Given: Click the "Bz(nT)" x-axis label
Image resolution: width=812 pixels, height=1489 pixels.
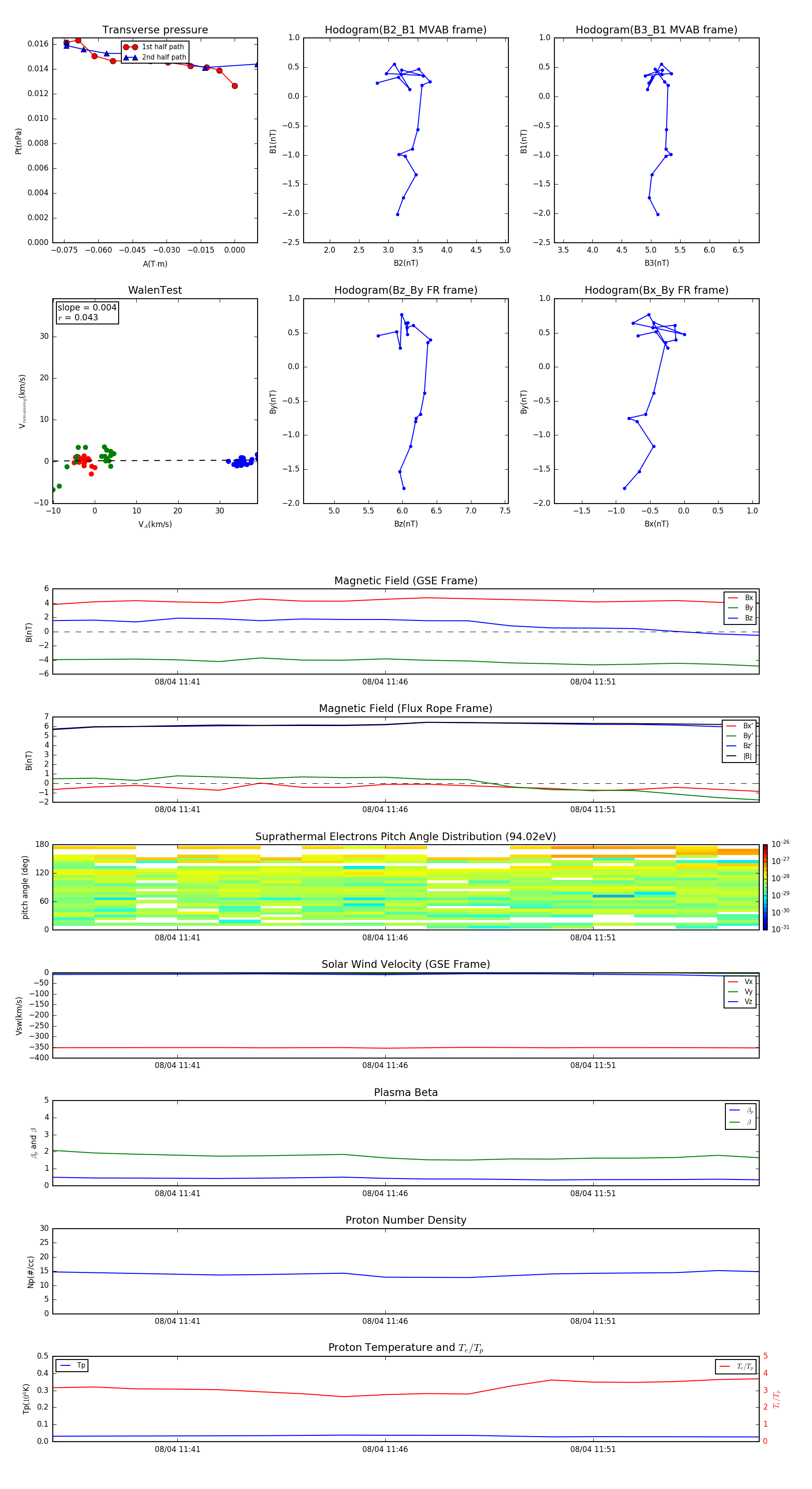Looking at the screenshot, I should pyautogui.click(x=406, y=524).
